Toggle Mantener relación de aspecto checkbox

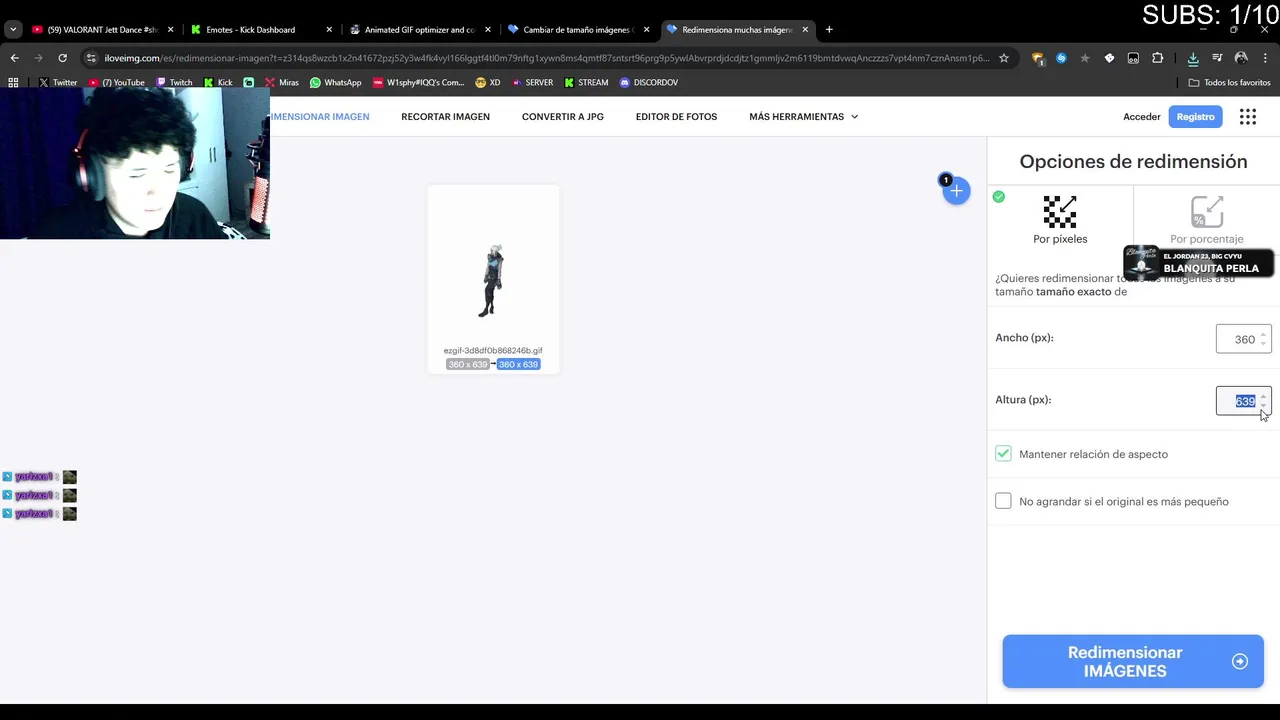coord(1003,454)
